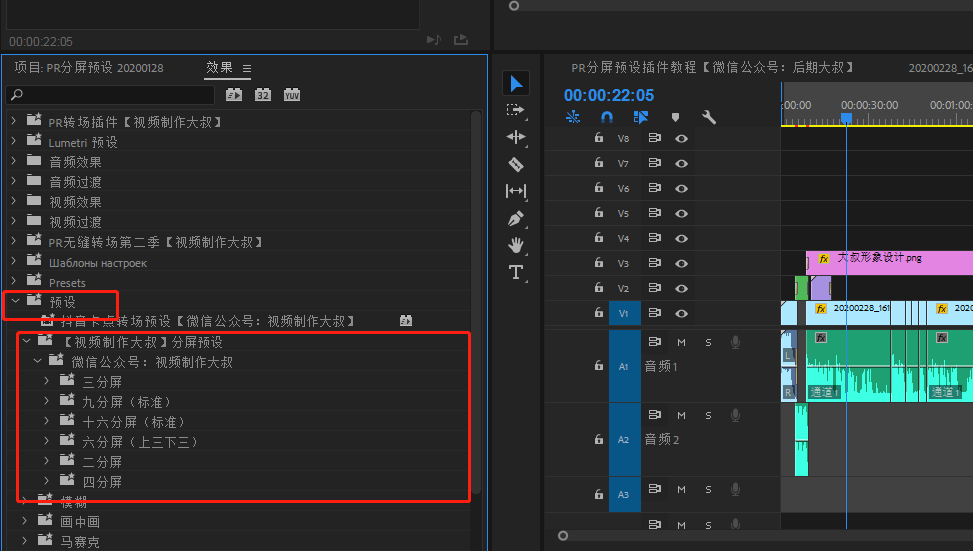Hide track V1 output with eye icon
The image size is (973, 551).
pyautogui.click(x=681, y=313)
